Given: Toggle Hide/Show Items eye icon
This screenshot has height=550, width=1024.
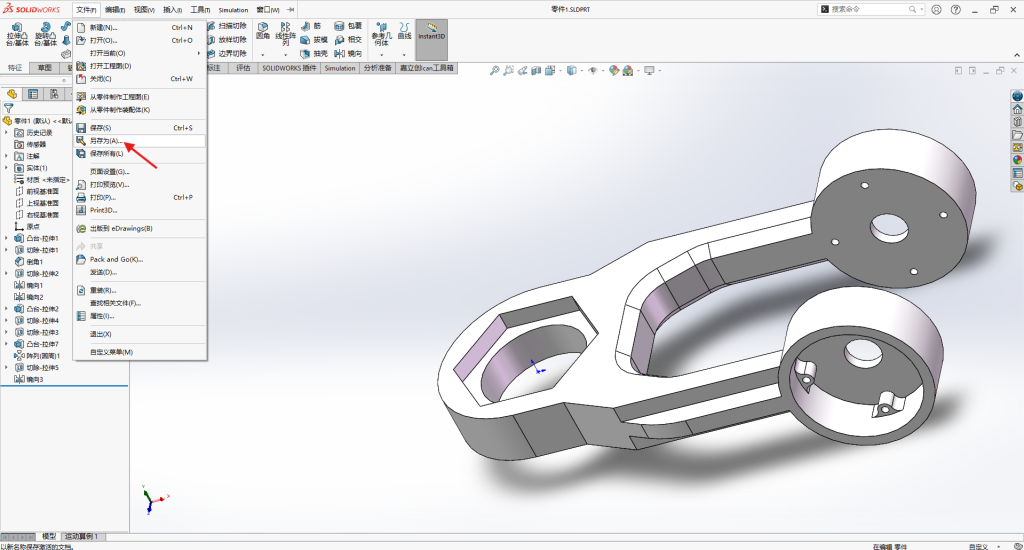Looking at the screenshot, I should [x=593, y=71].
